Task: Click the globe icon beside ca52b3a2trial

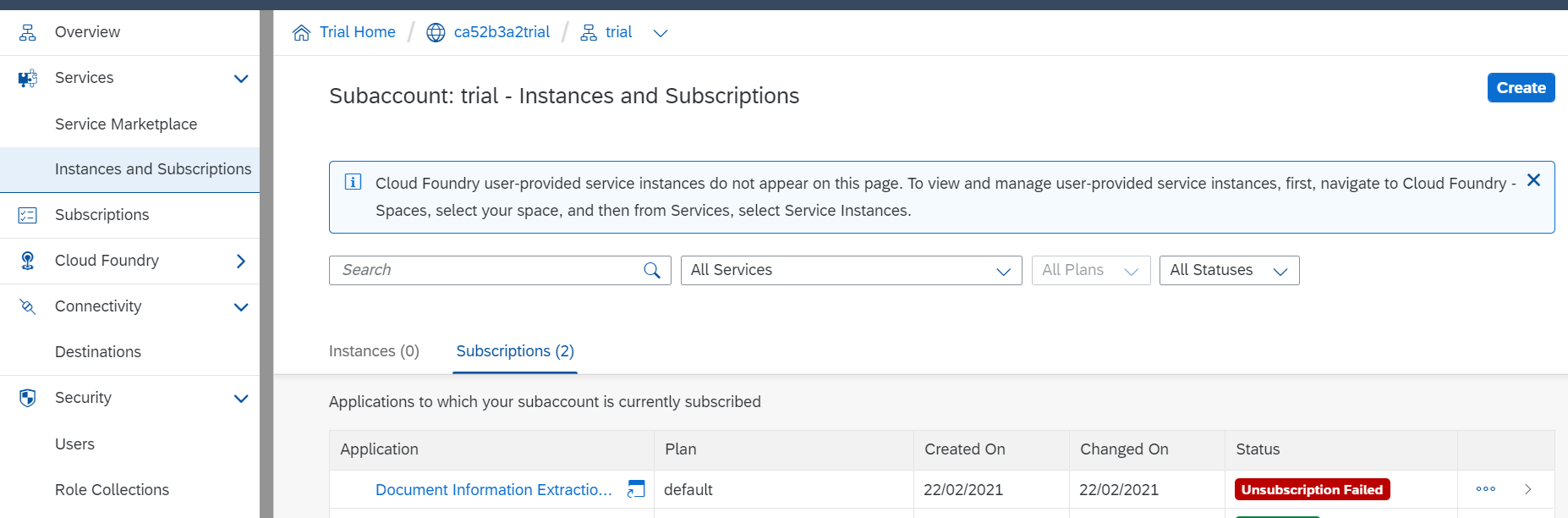Action: [x=436, y=33]
